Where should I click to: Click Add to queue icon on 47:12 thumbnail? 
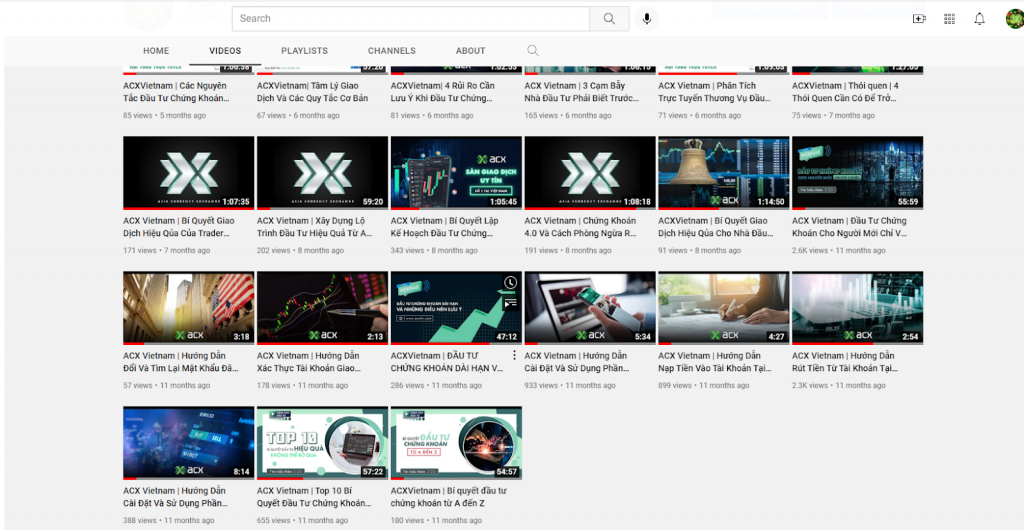(510, 302)
